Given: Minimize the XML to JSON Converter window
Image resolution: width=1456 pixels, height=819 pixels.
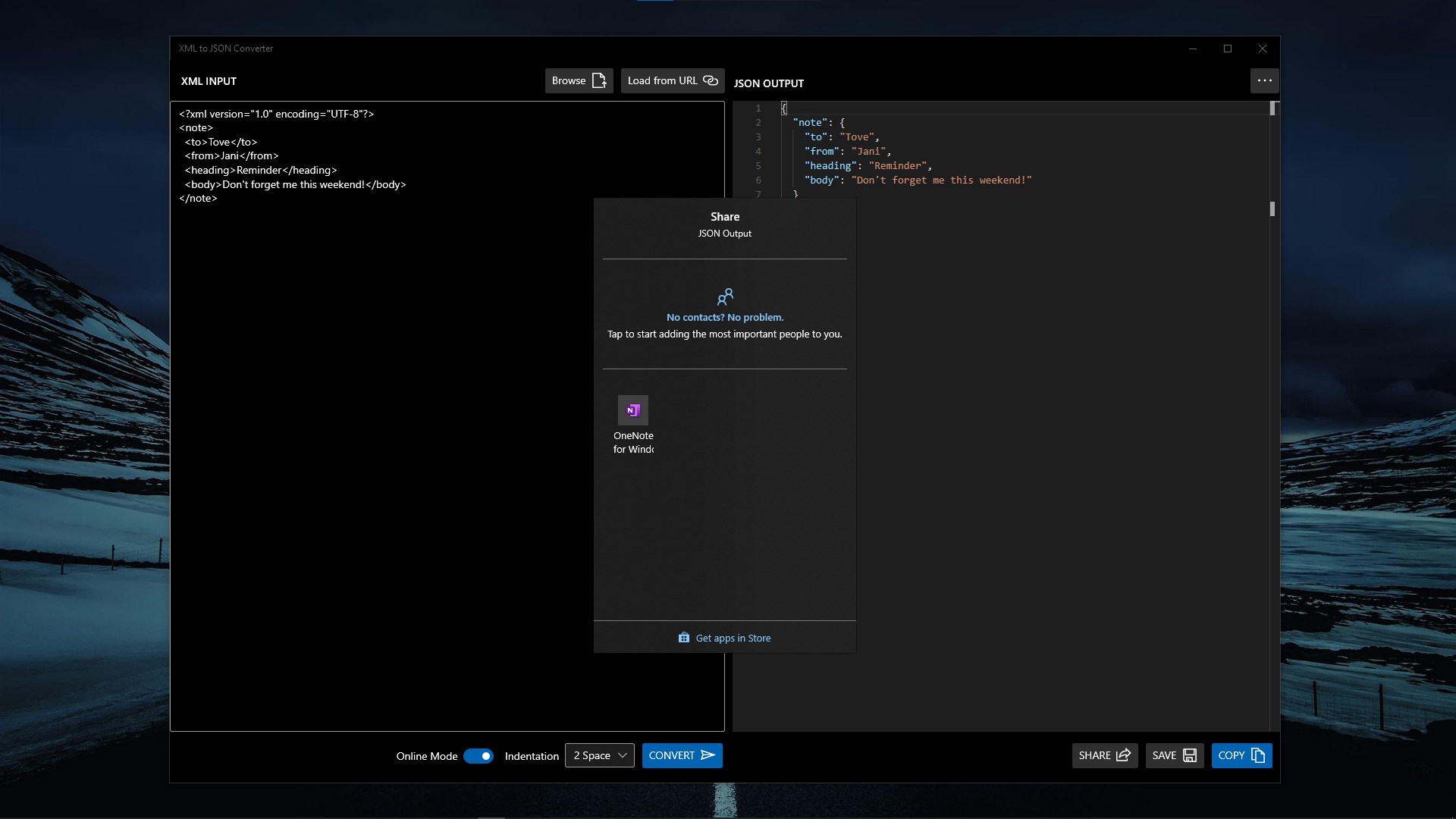Looking at the screenshot, I should pos(1193,49).
